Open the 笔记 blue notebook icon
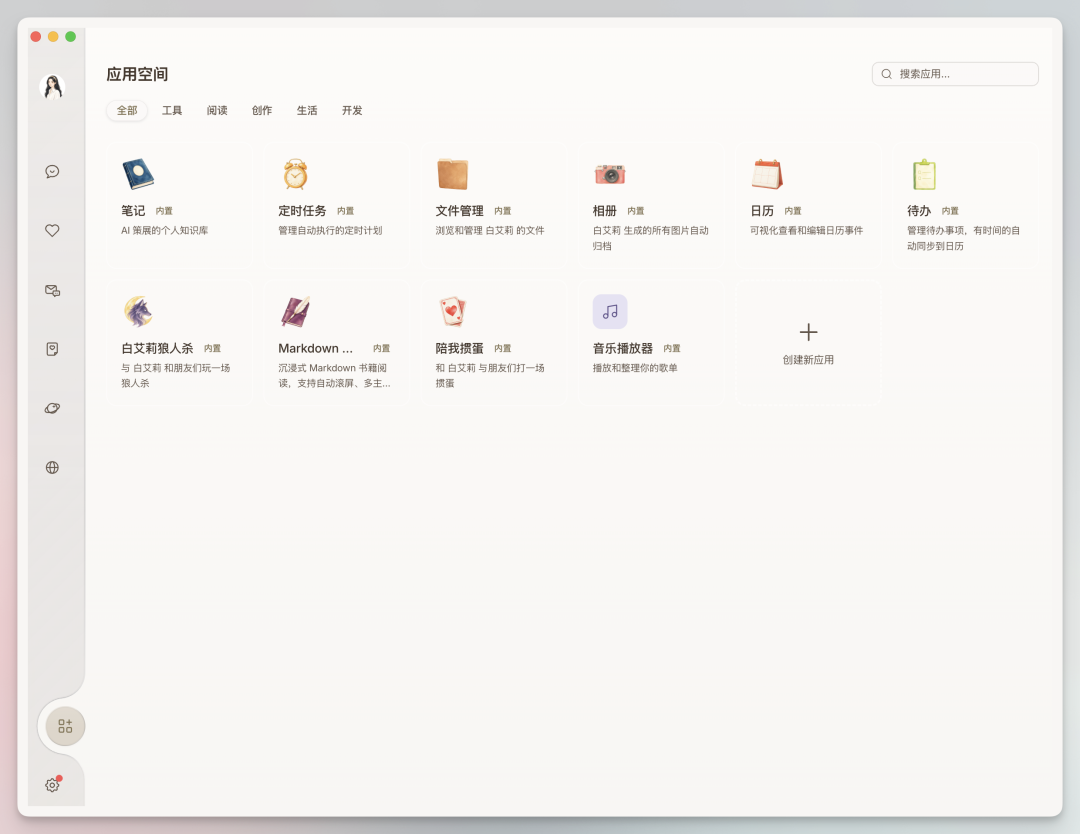Screen dimensions: 1080x834 point(138,174)
